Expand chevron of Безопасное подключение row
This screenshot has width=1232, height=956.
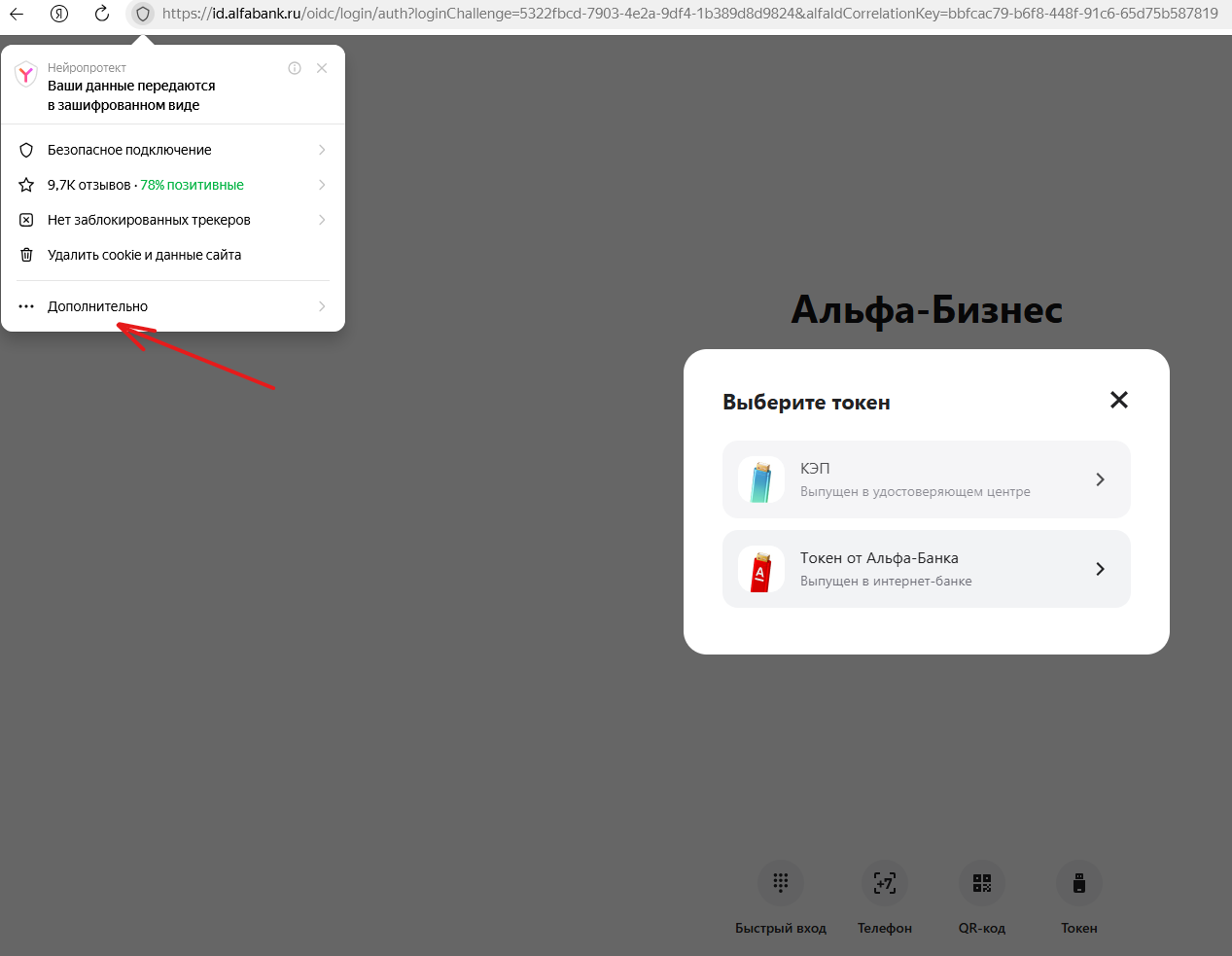[x=322, y=150]
